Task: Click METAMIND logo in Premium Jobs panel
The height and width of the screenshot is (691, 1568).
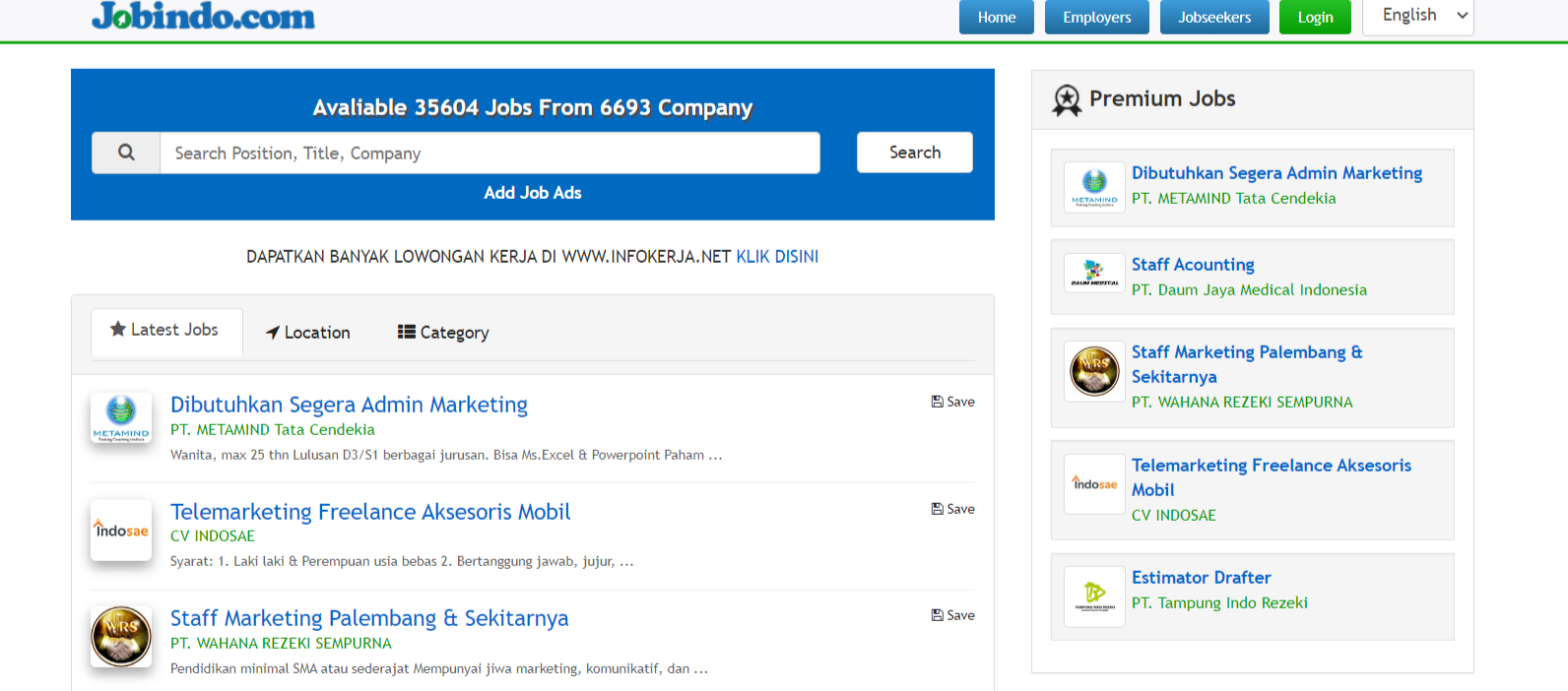Action: (x=1094, y=187)
